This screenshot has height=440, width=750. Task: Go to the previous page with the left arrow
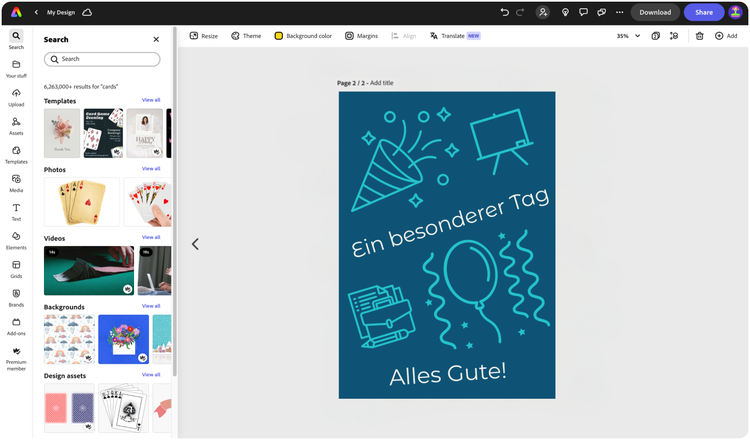tap(195, 244)
